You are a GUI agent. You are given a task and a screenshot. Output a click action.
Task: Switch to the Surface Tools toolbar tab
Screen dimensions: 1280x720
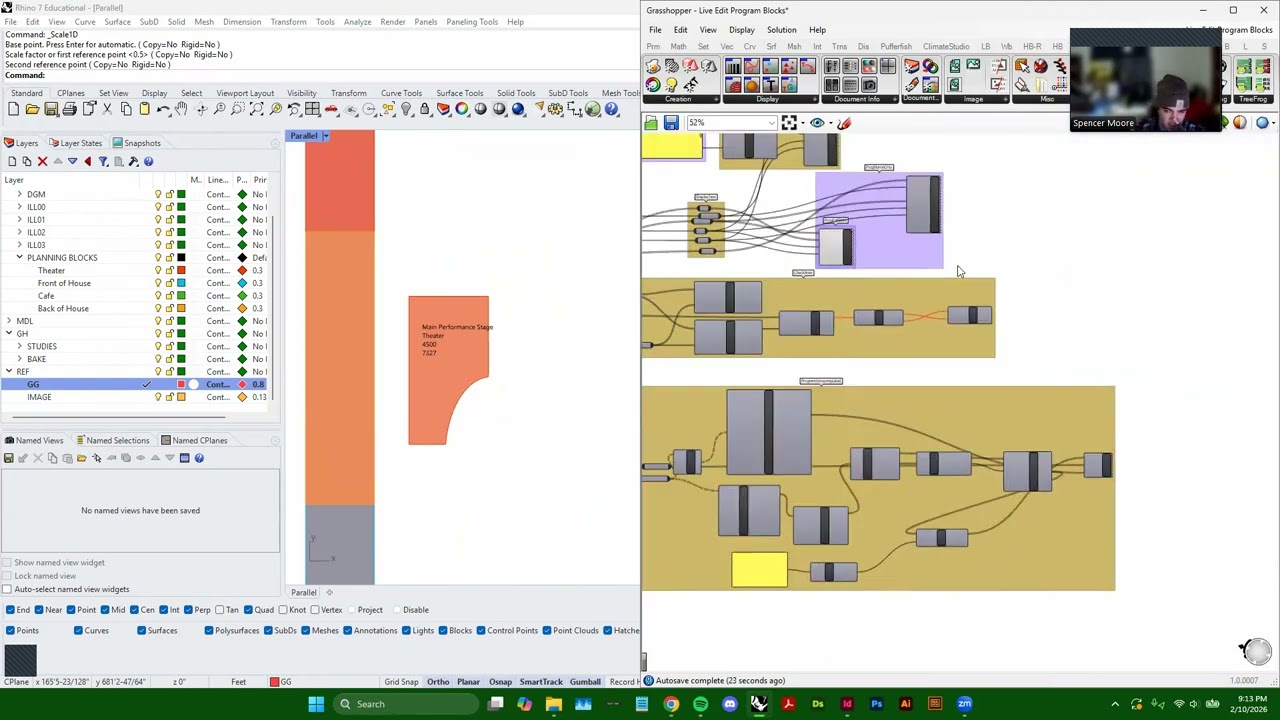(x=459, y=93)
